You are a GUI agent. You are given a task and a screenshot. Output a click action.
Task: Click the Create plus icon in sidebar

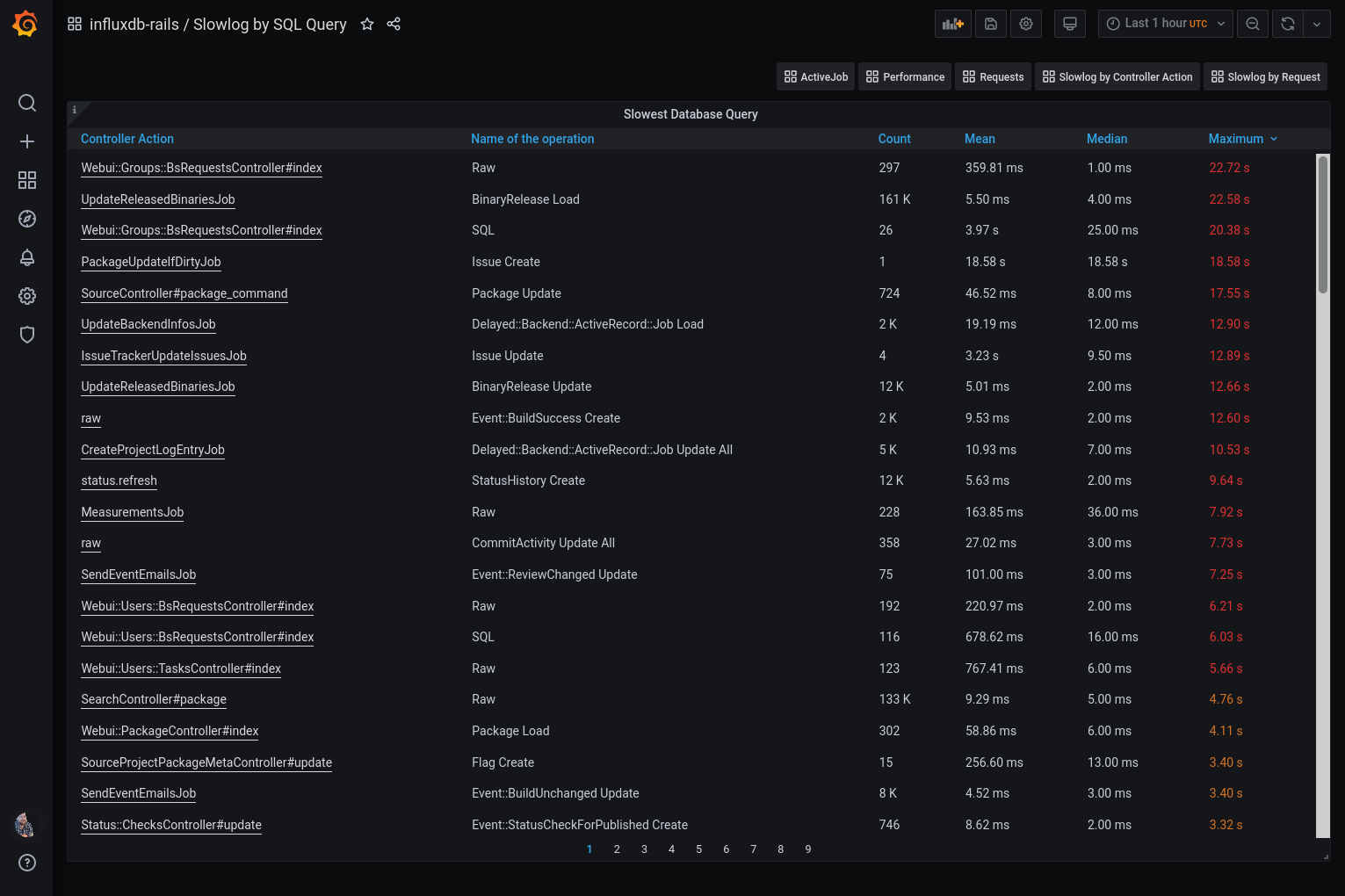coord(27,141)
